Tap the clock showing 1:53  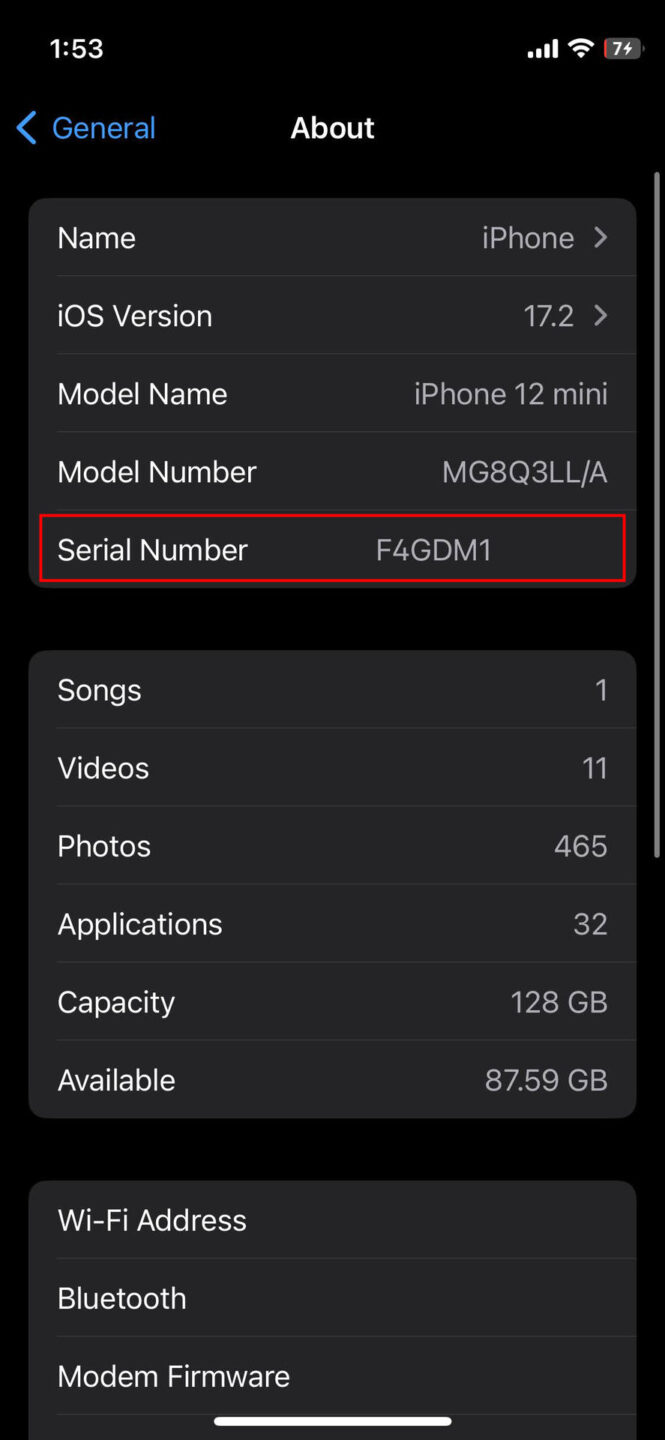click(76, 47)
